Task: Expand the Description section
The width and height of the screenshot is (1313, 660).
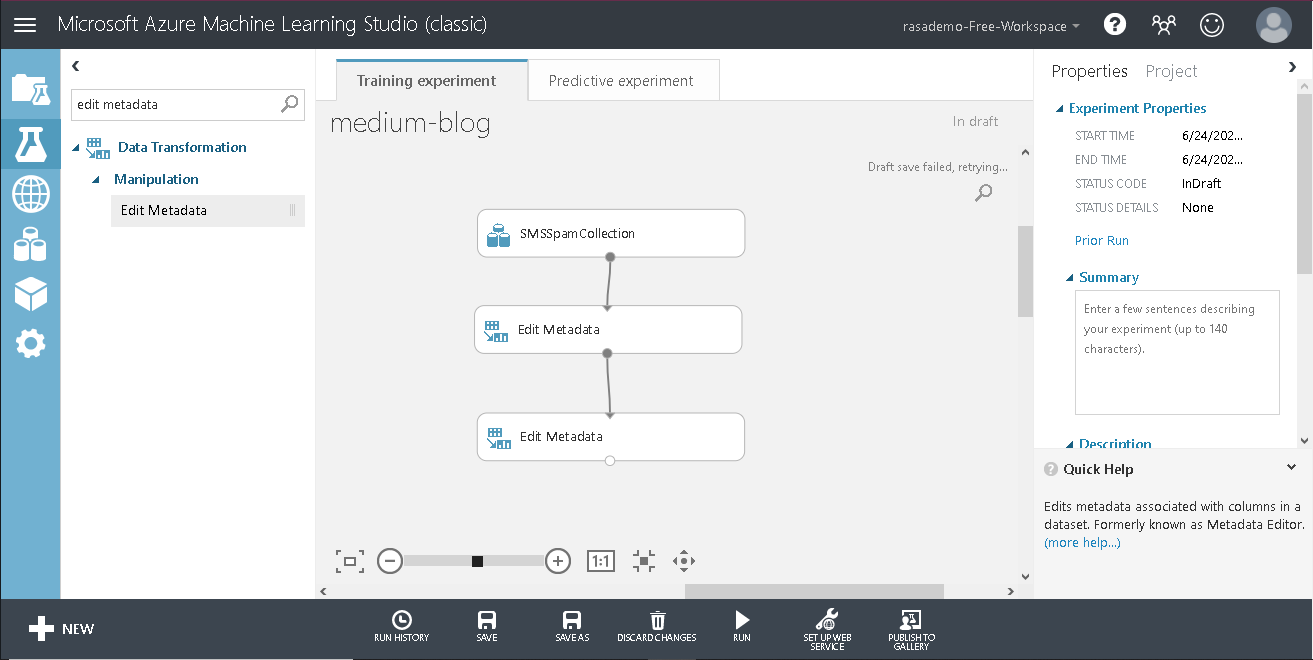Action: pos(1074,444)
